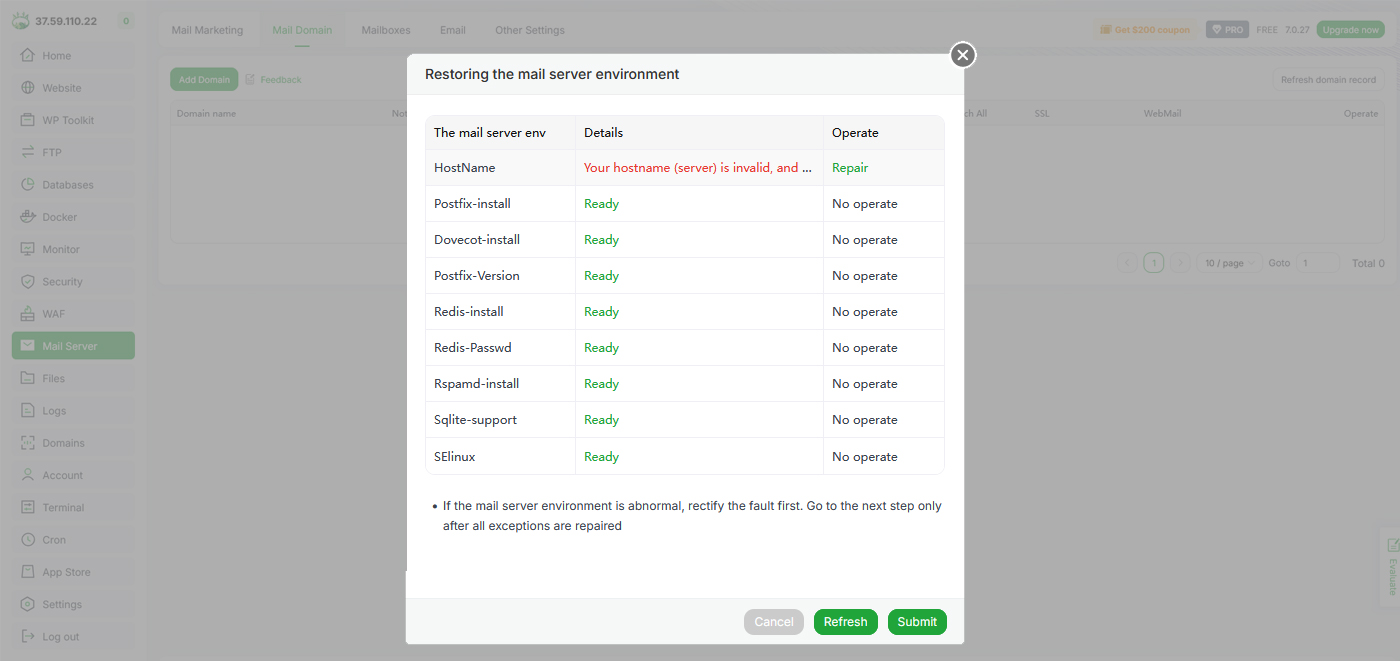This screenshot has height=661, width=1400.
Task: Click the Get $200 coupon banner
Action: 1145,30
